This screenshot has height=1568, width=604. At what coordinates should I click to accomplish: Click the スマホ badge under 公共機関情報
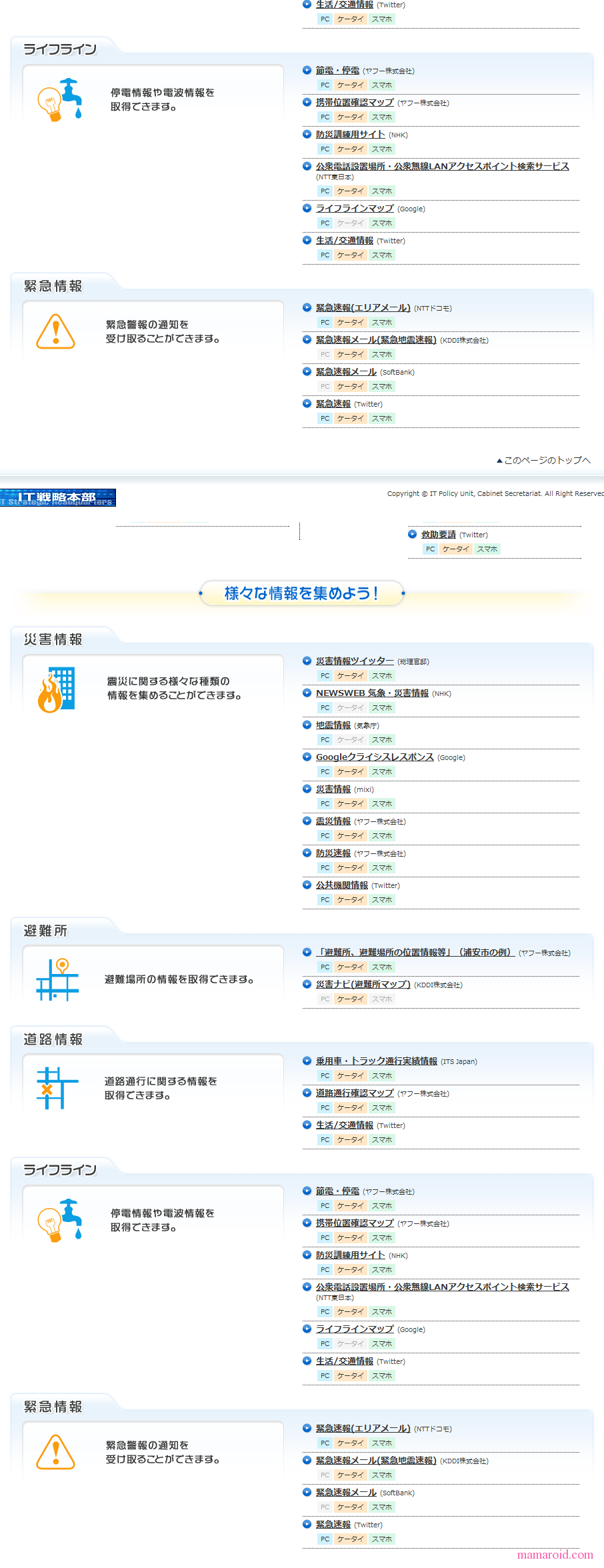click(382, 900)
